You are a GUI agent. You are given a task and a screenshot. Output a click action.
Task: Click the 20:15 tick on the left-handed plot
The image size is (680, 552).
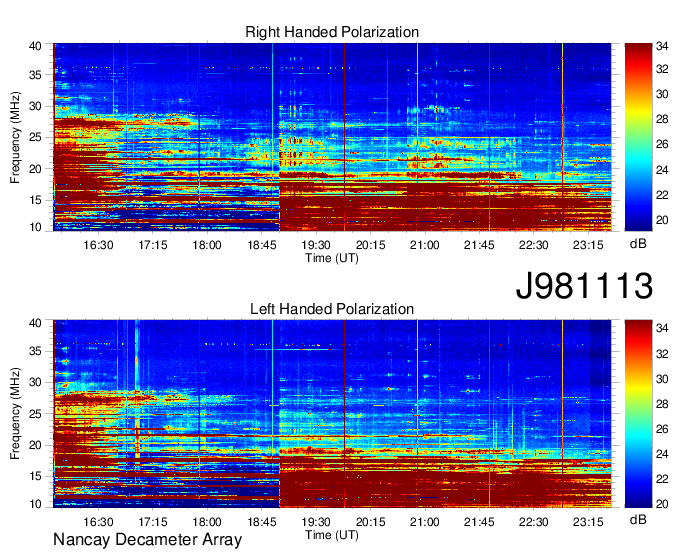[370, 522]
